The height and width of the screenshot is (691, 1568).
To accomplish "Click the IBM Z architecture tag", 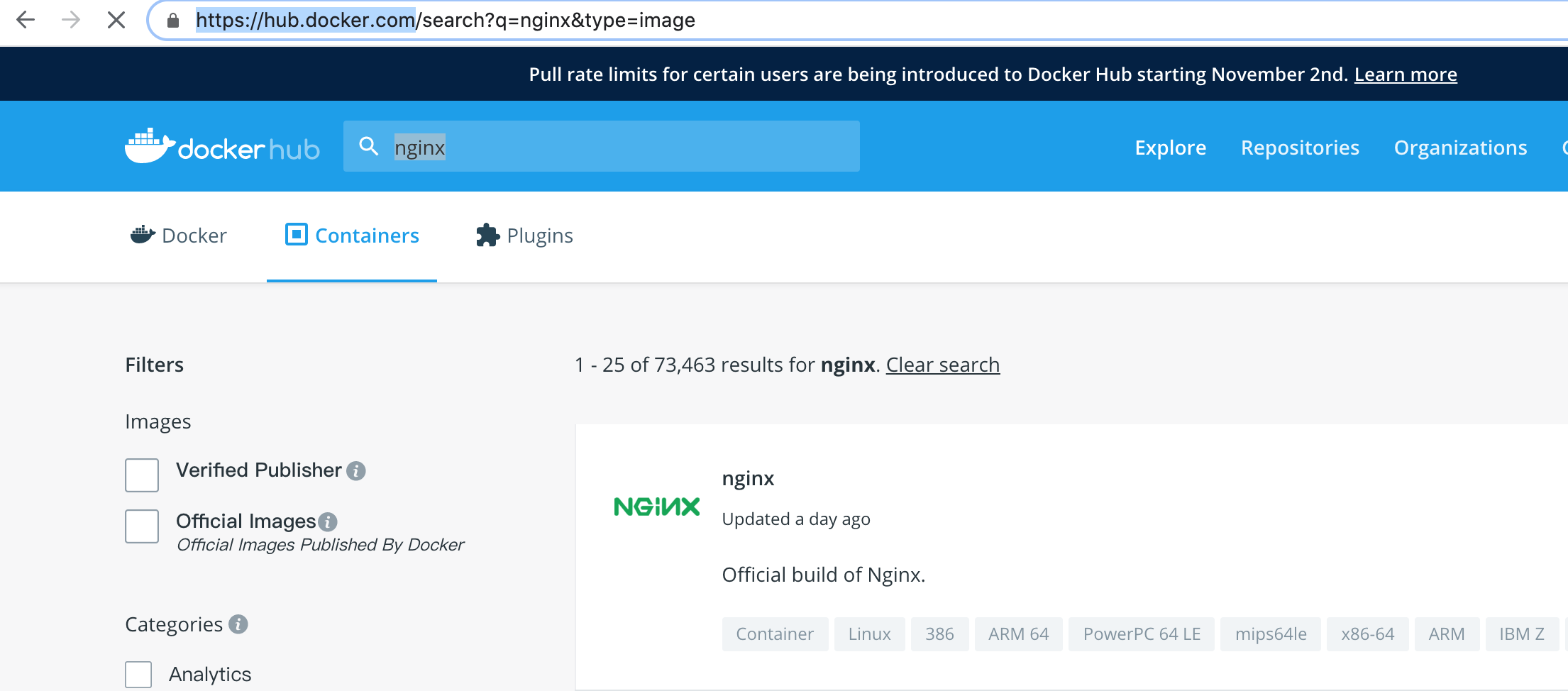I will (x=1522, y=634).
